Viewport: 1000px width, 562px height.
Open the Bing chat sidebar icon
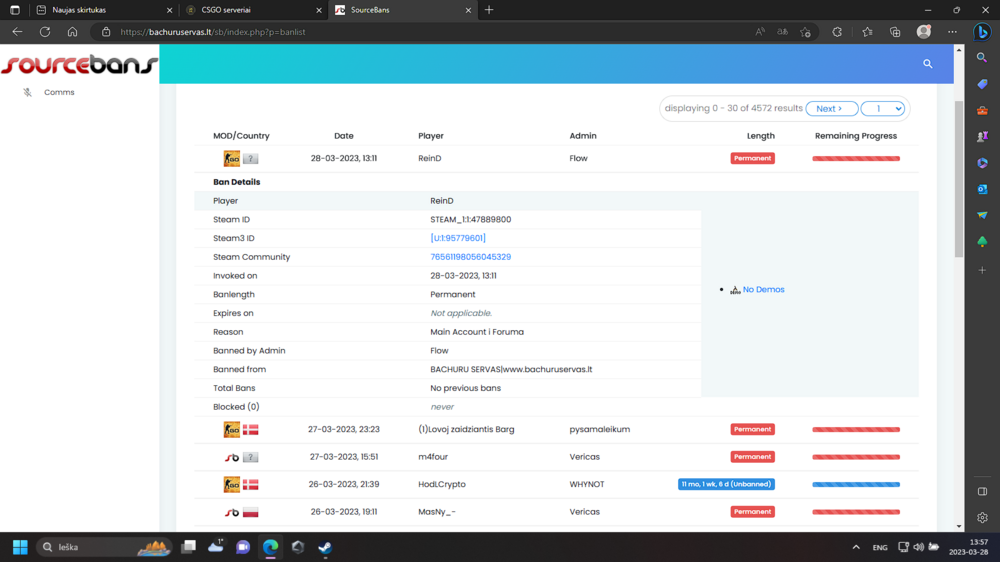[x=982, y=32]
